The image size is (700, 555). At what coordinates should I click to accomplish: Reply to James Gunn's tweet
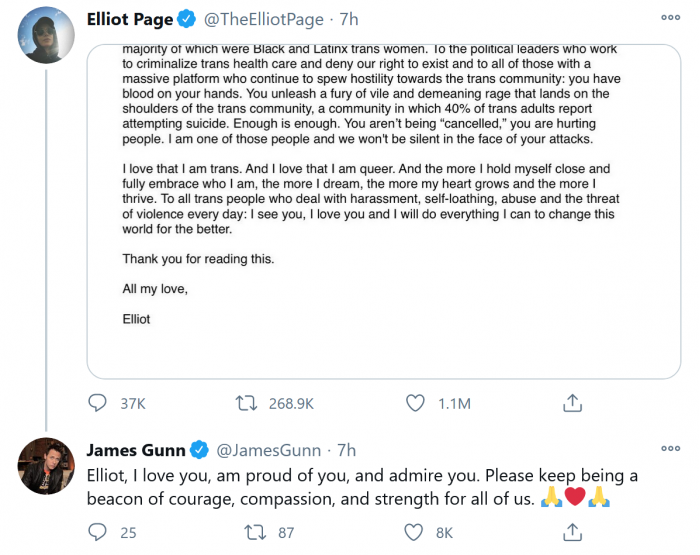(98, 533)
